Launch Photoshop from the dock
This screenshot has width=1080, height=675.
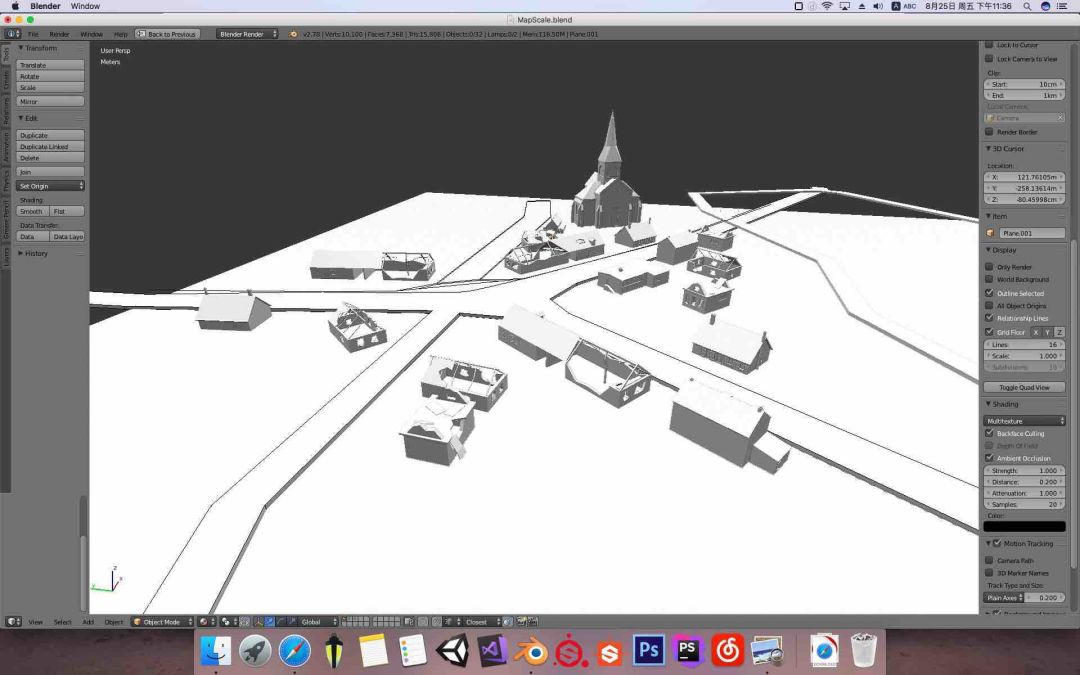tap(649, 651)
